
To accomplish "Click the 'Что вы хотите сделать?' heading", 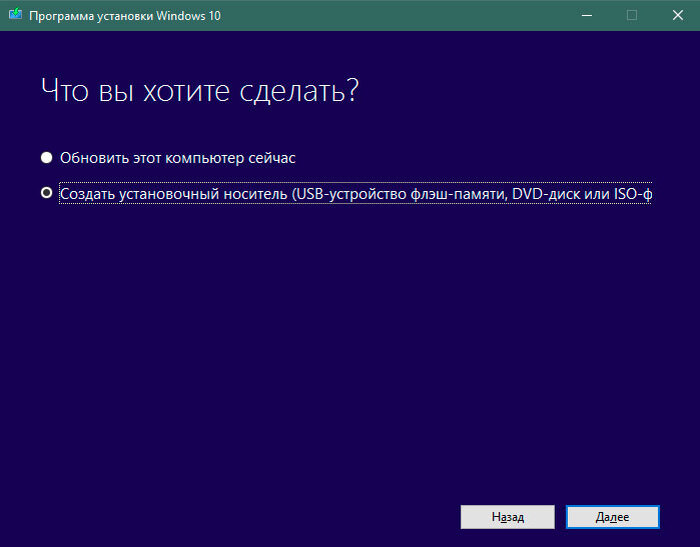I will [x=200, y=91].
